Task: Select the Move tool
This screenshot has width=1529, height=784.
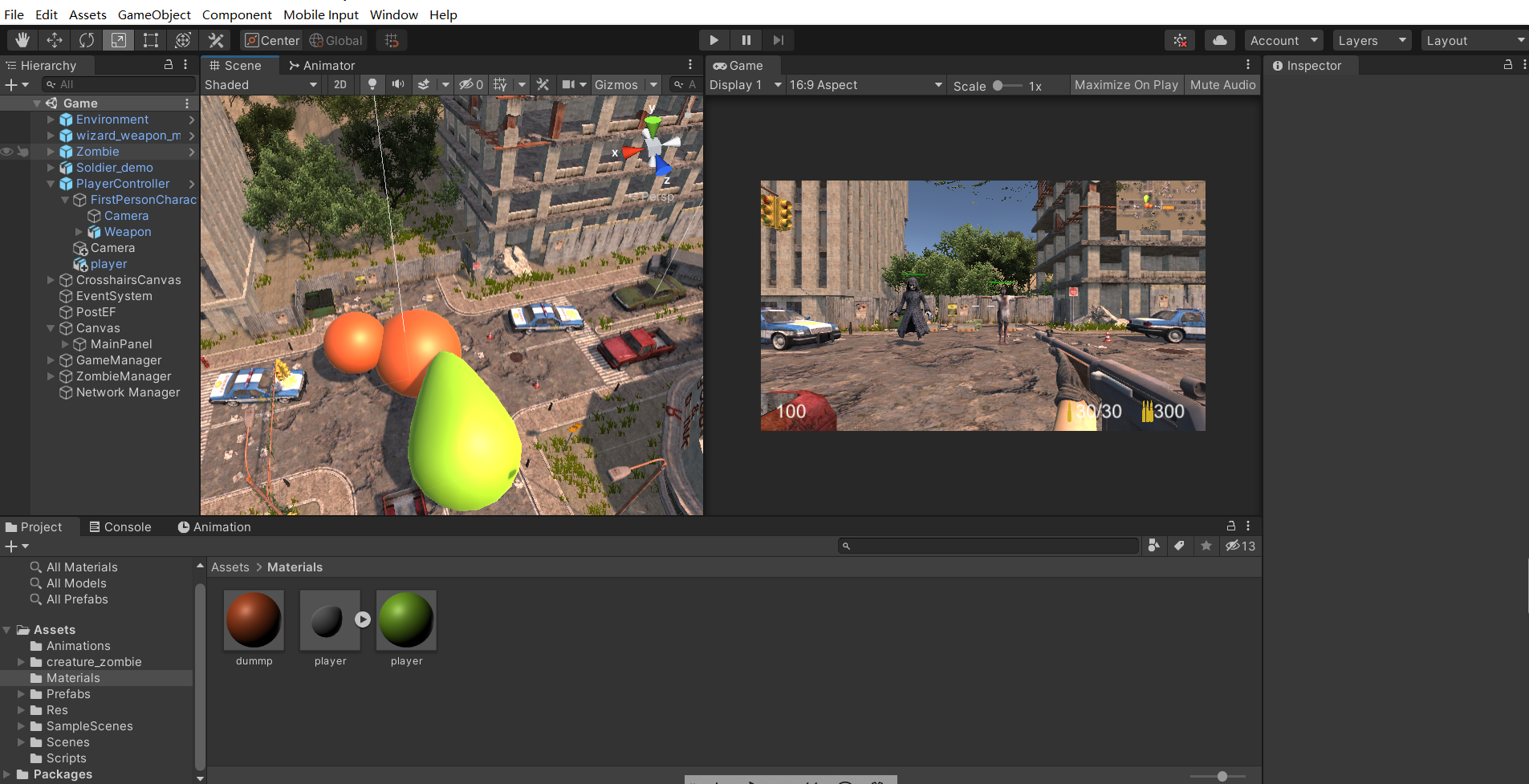Action: tap(55, 40)
